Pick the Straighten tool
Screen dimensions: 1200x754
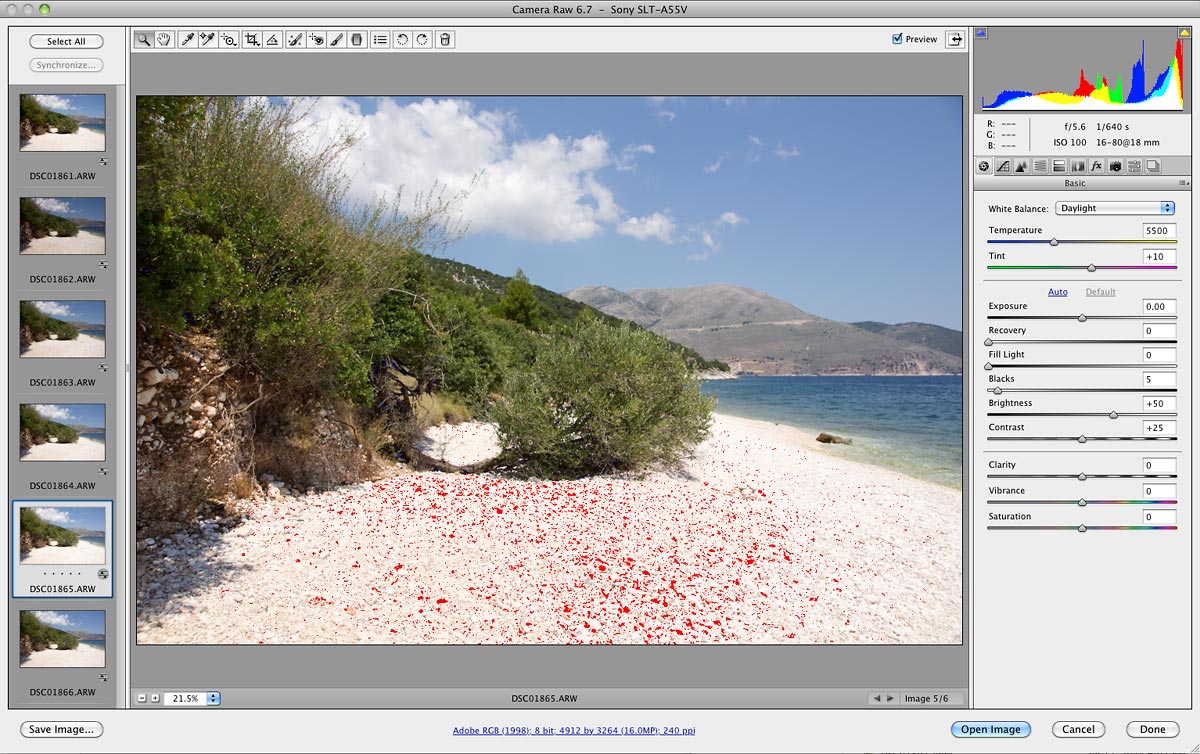coord(273,40)
